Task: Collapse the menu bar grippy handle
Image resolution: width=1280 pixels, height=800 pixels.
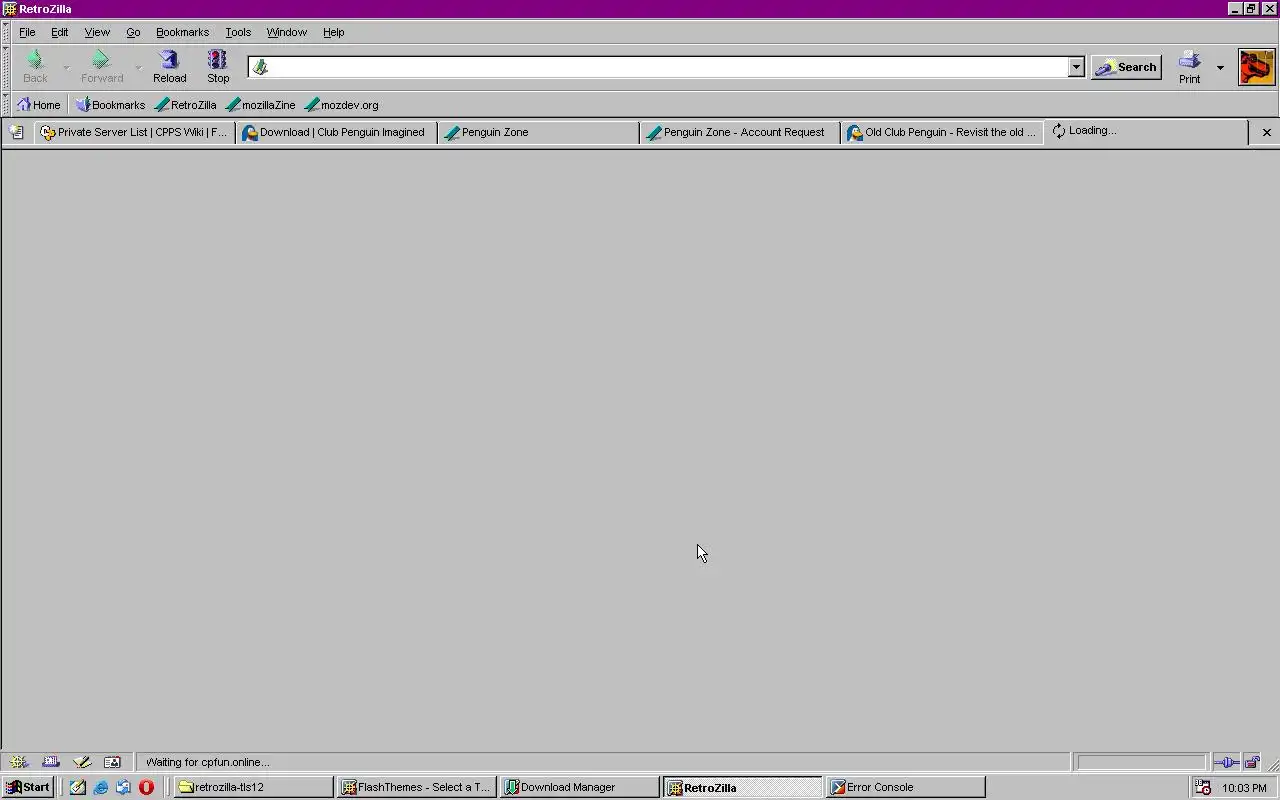Action: point(5,32)
